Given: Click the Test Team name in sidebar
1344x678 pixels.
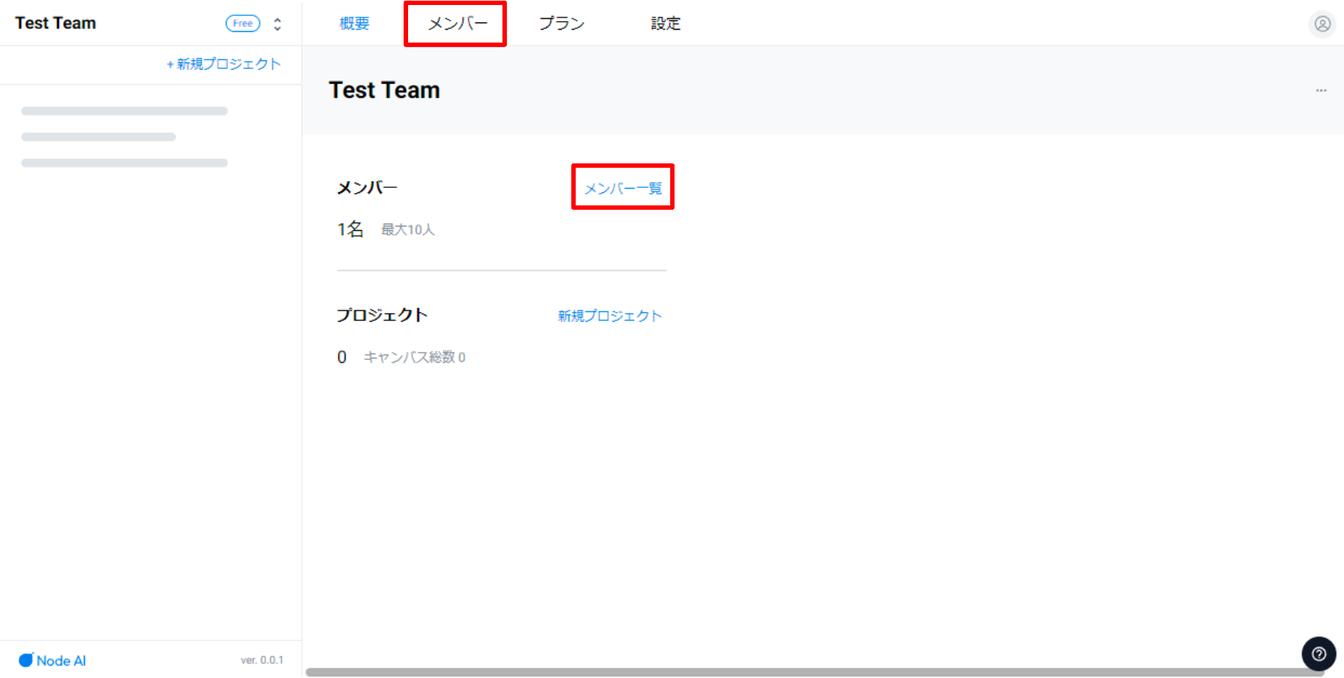Looking at the screenshot, I should (56, 23).
